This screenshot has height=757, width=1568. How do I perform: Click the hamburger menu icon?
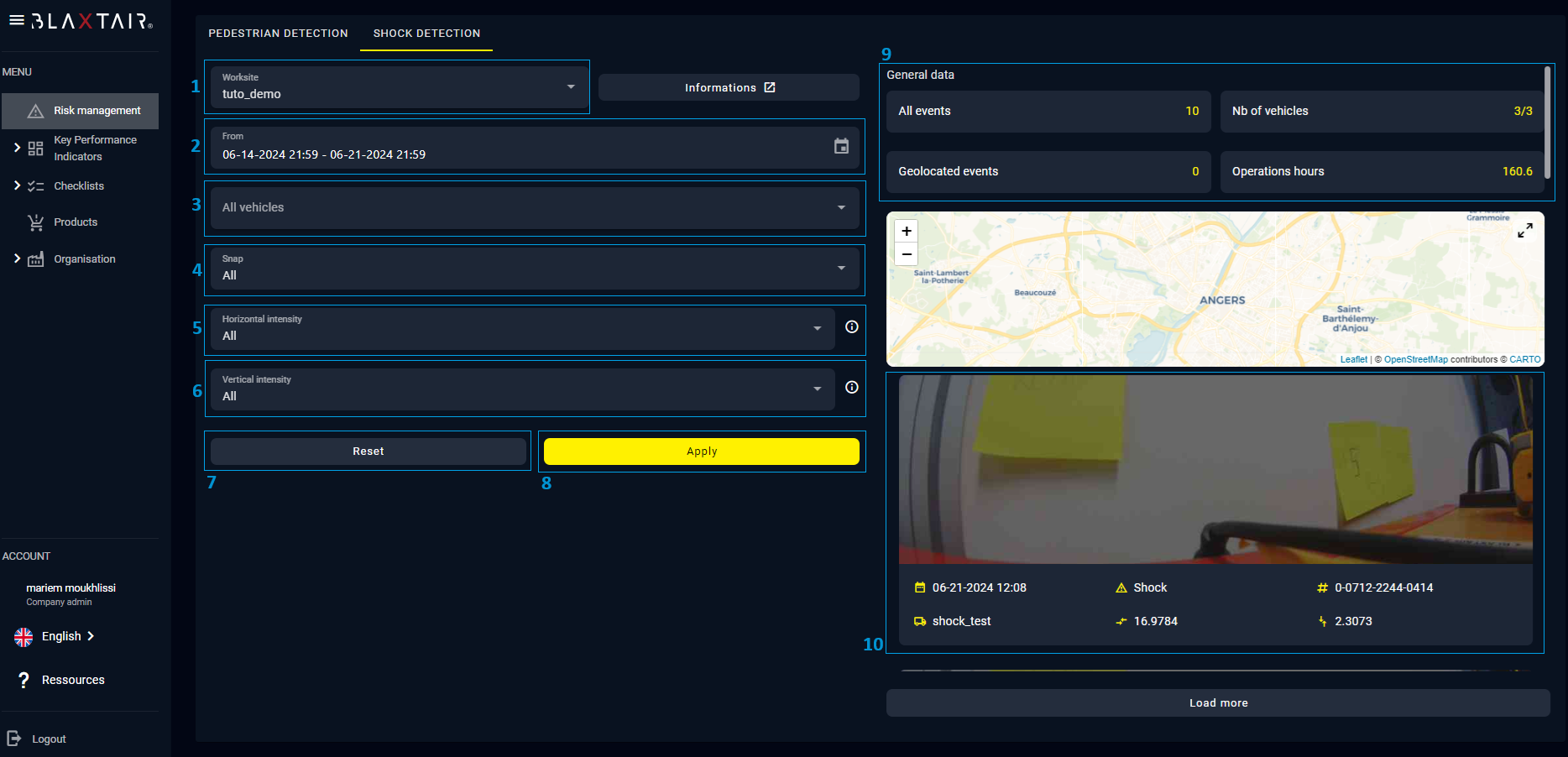pyautogui.click(x=16, y=20)
